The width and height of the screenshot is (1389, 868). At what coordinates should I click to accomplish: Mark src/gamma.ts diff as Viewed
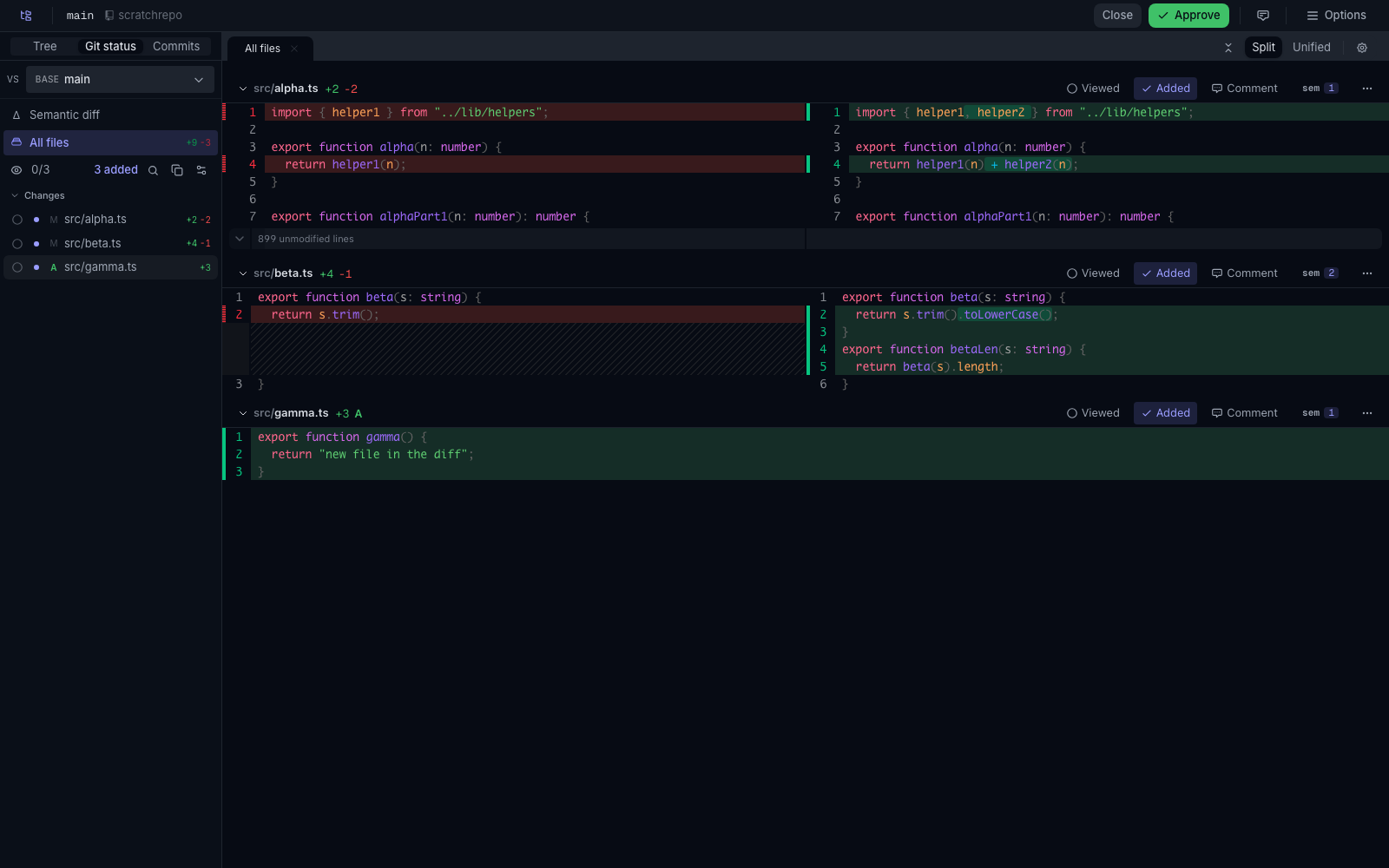click(x=1093, y=413)
